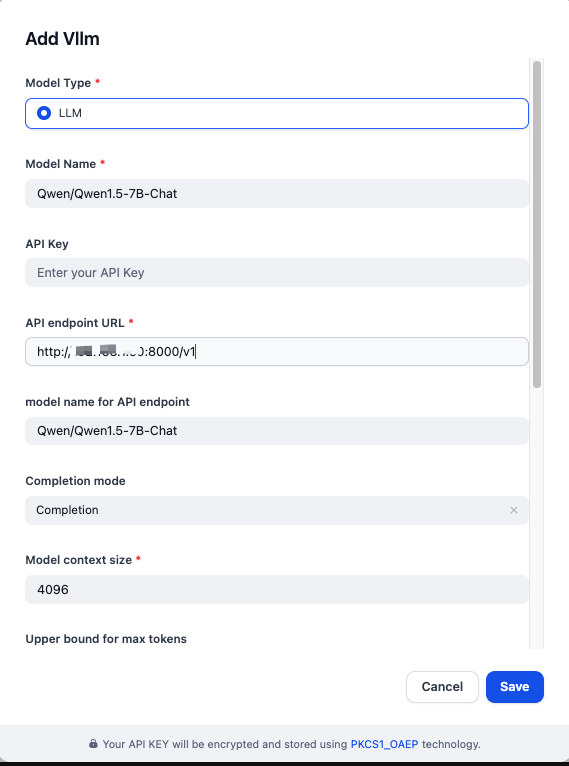Click the Add Vllm dialog title
Screen dimensions: 569x766
[x=63, y=39]
